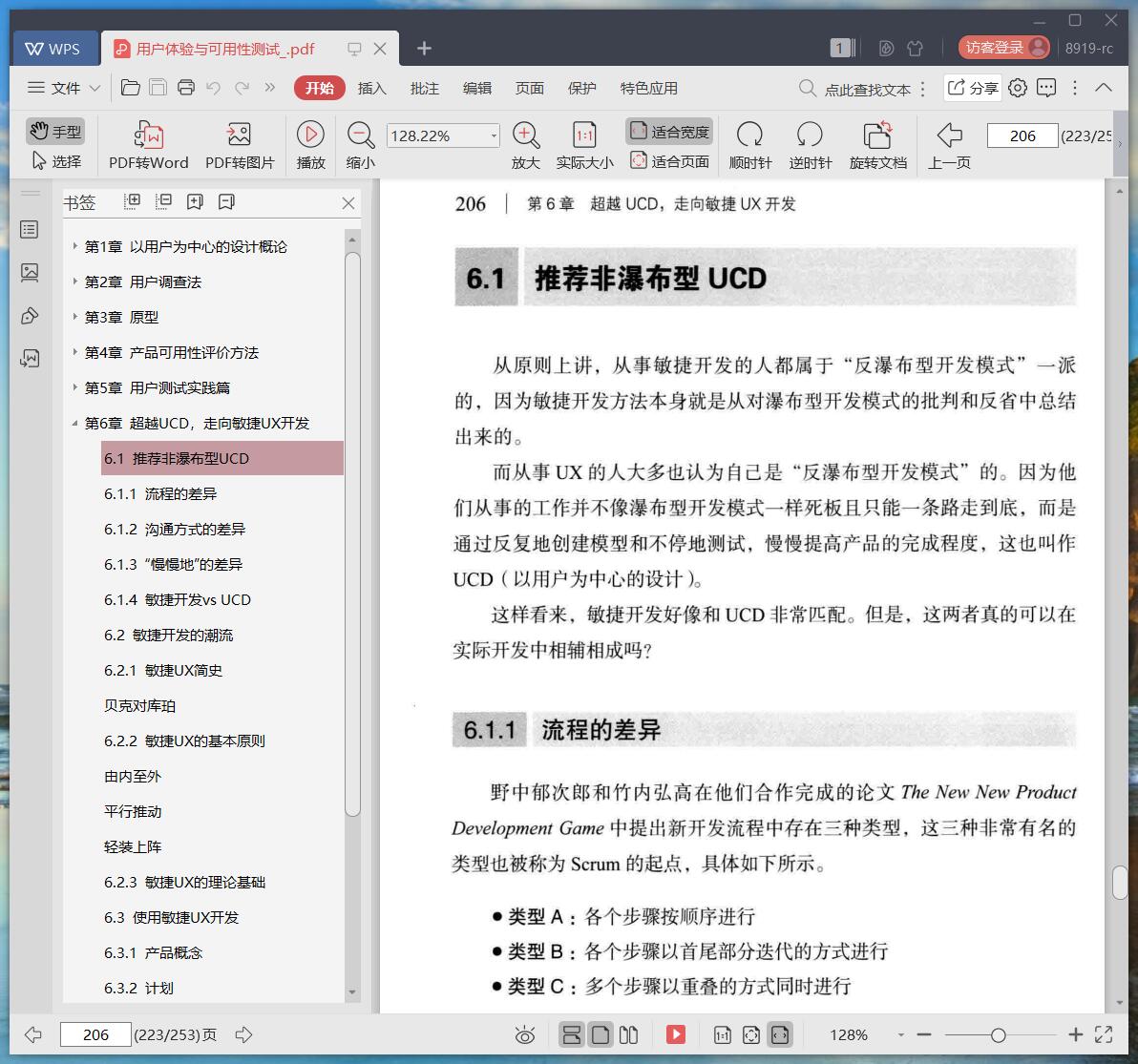Click the print icon in quick toolbar
Viewport: 1138px width, 1064px height.
tap(186, 88)
